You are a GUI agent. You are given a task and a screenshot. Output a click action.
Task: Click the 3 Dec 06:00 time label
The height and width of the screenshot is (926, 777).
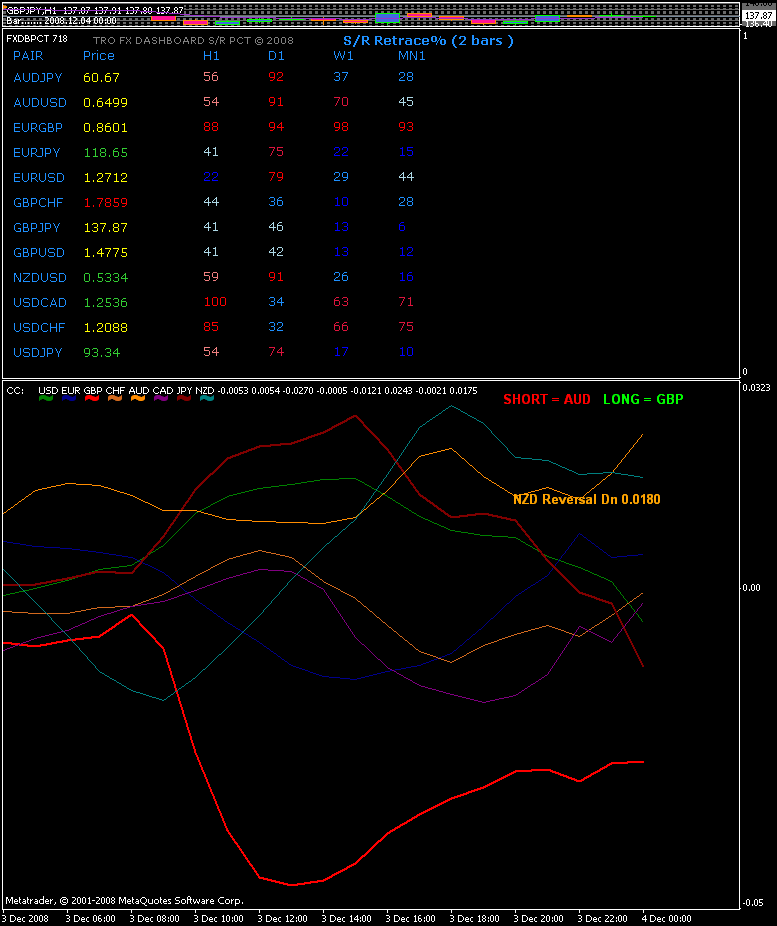(90, 919)
